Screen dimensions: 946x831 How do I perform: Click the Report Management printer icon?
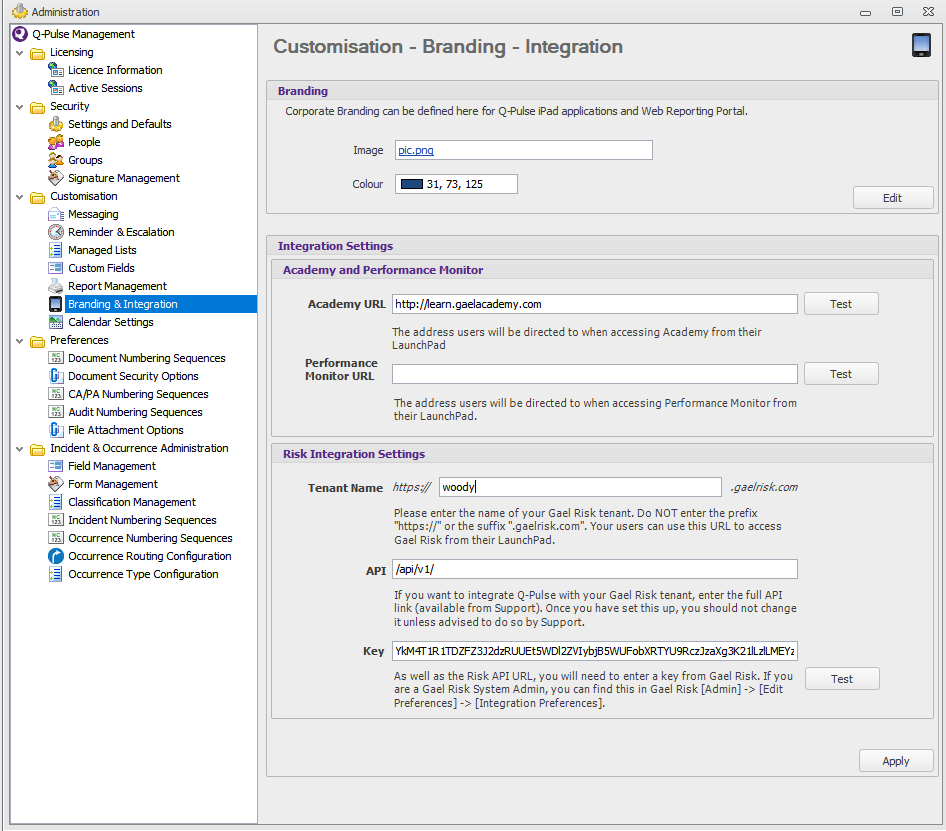[56, 286]
